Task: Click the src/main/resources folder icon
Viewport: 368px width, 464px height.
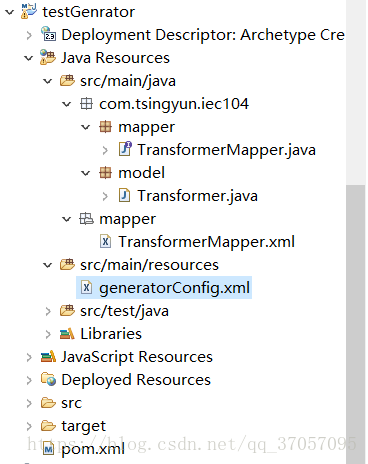Action: (67, 264)
